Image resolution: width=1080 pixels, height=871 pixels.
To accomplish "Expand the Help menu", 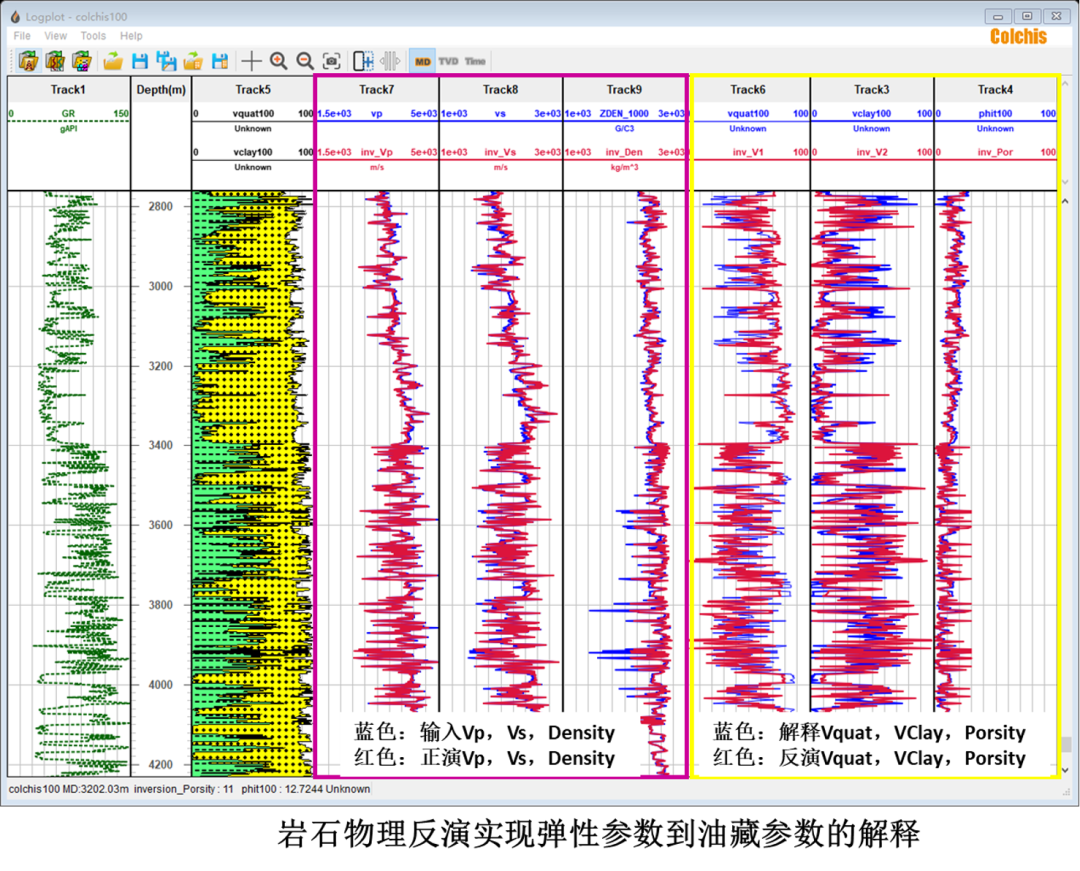I will pyautogui.click(x=131, y=36).
